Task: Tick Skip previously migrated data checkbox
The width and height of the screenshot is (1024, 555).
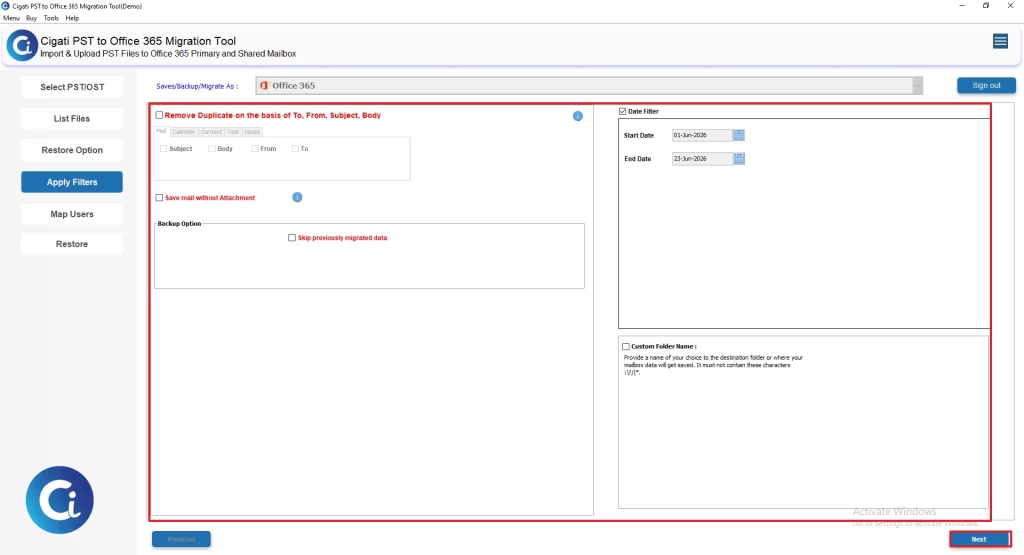Action: point(292,238)
